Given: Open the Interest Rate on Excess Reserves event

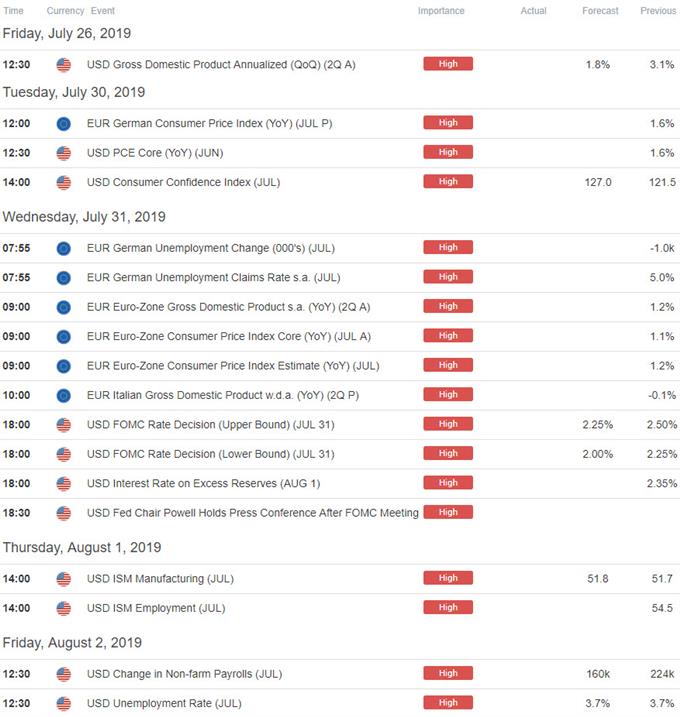Looking at the screenshot, I should 203,483.
